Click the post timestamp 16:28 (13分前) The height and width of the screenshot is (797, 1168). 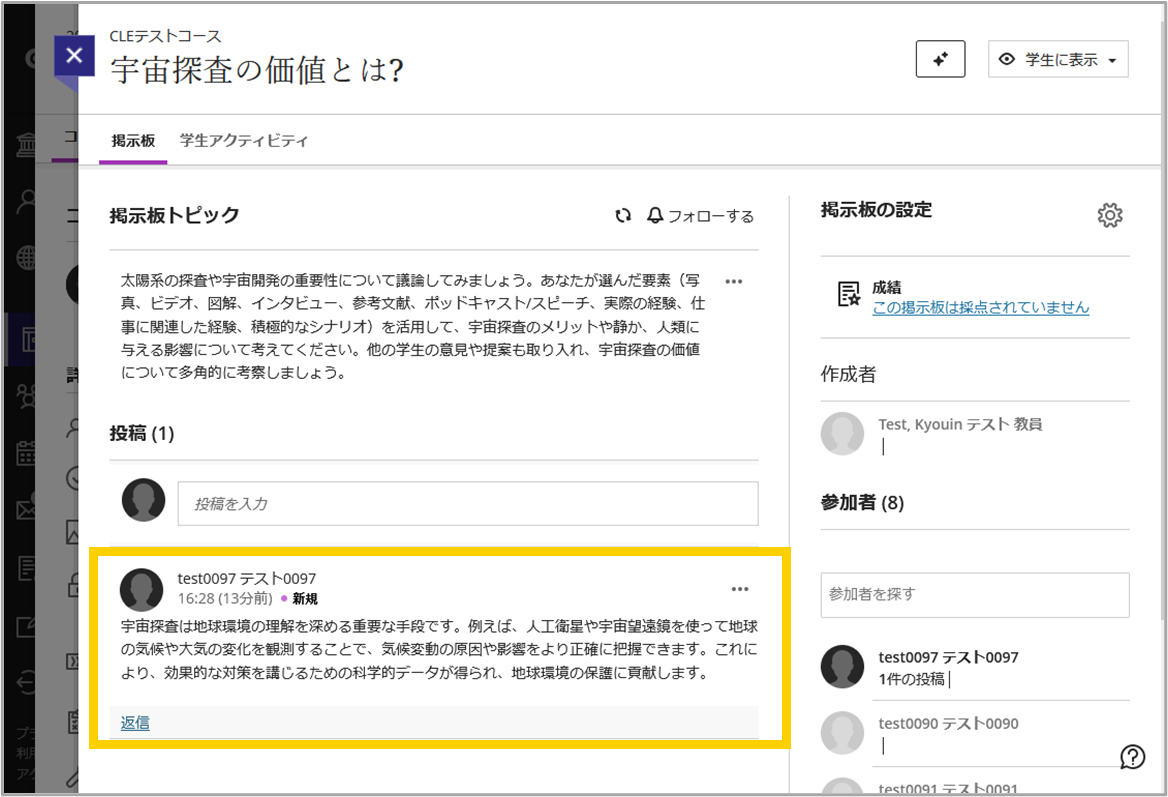coord(225,598)
